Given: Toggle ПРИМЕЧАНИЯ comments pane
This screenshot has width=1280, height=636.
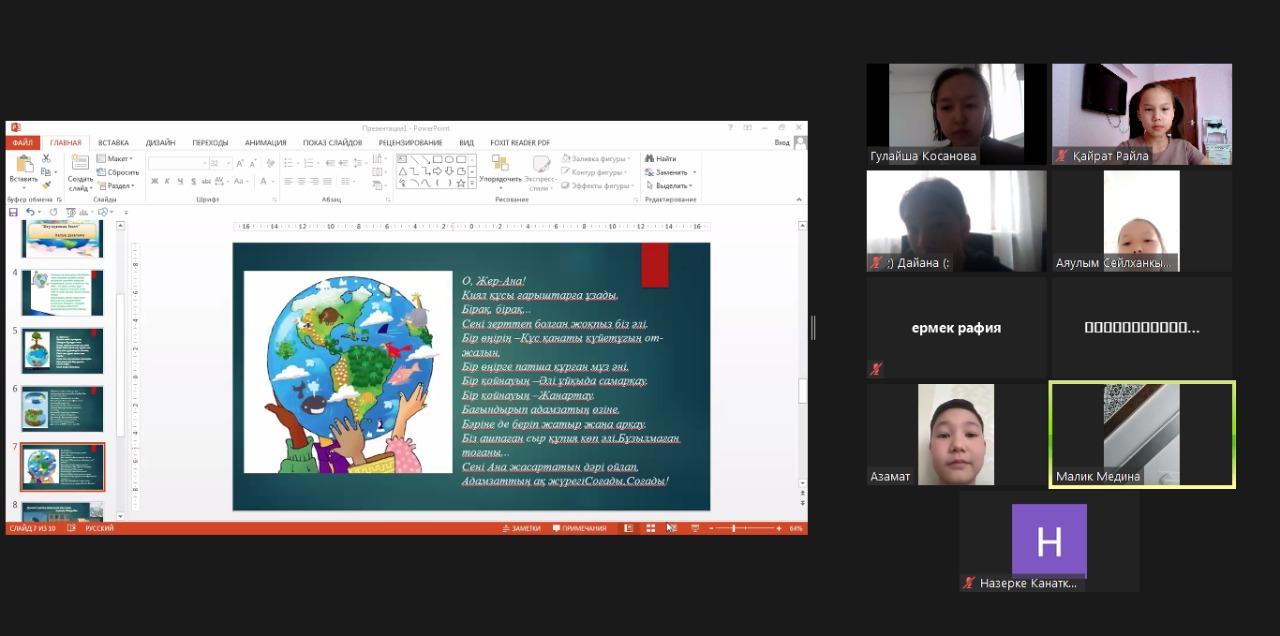Looking at the screenshot, I should click(x=579, y=528).
